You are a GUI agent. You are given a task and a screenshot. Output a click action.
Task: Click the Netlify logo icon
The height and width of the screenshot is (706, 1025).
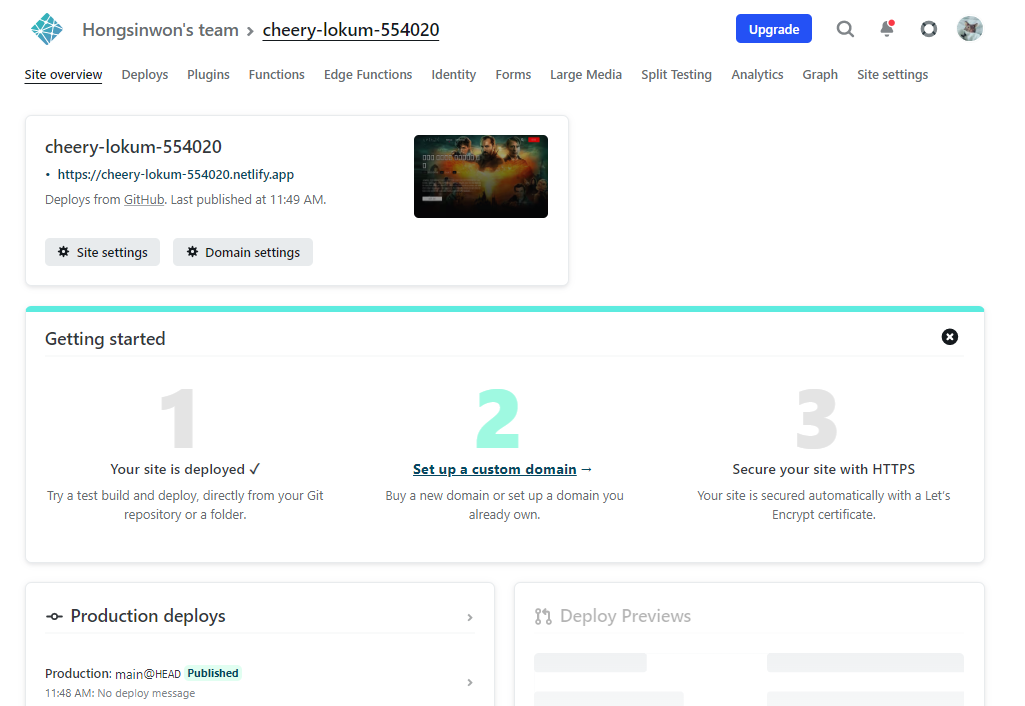[x=46, y=29]
